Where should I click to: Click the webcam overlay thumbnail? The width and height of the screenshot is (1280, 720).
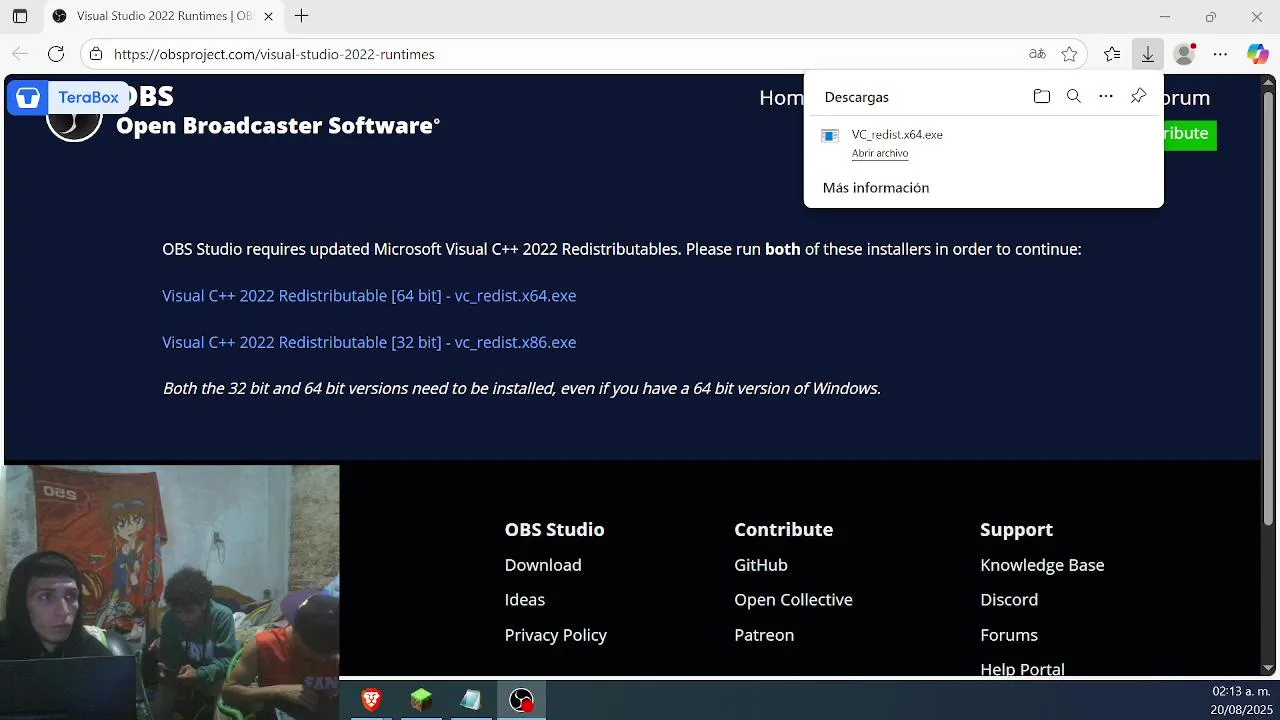(x=170, y=592)
